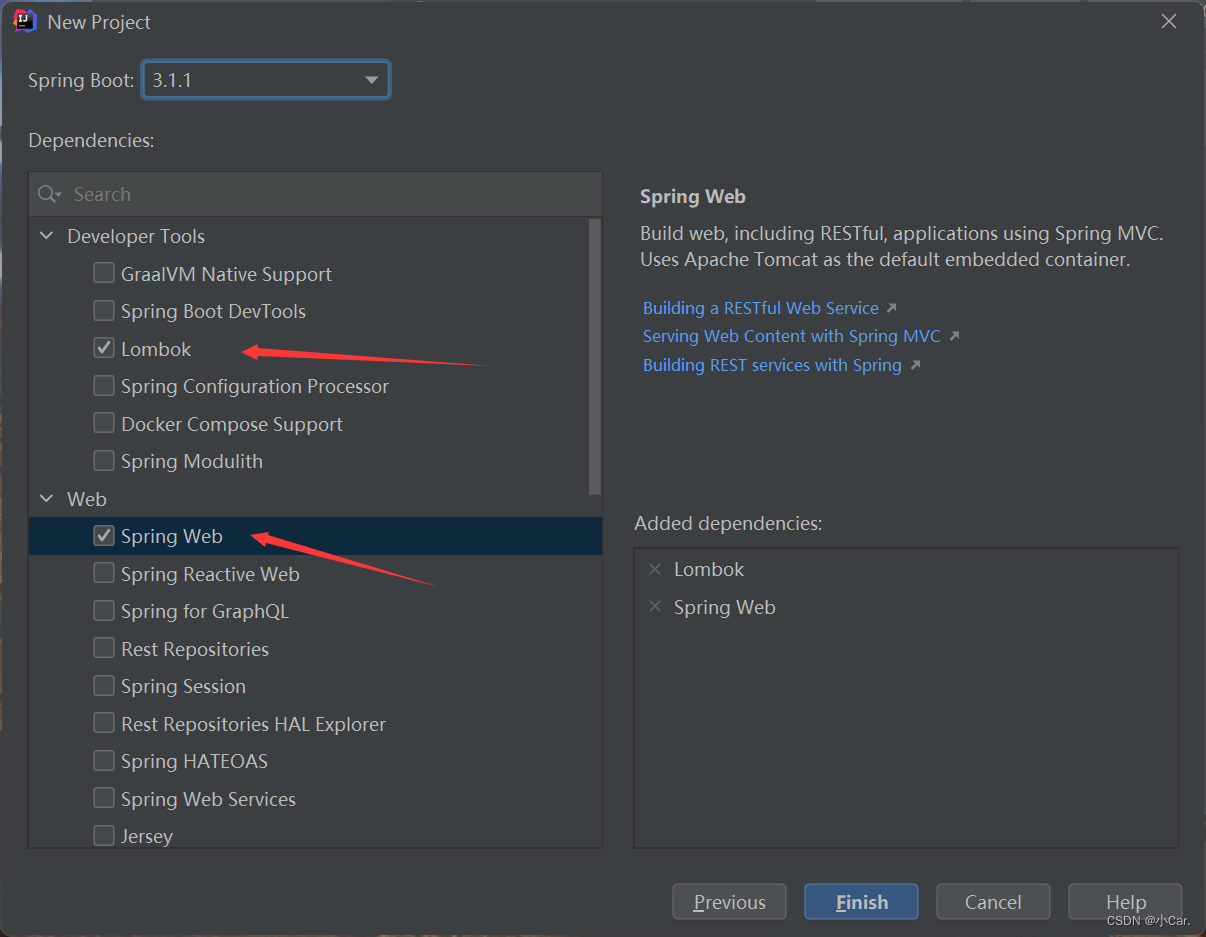Image resolution: width=1206 pixels, height=937 pixels.
Task: Enable Spring Configuration Processor checkbox
Action: (x=104, y=386)
